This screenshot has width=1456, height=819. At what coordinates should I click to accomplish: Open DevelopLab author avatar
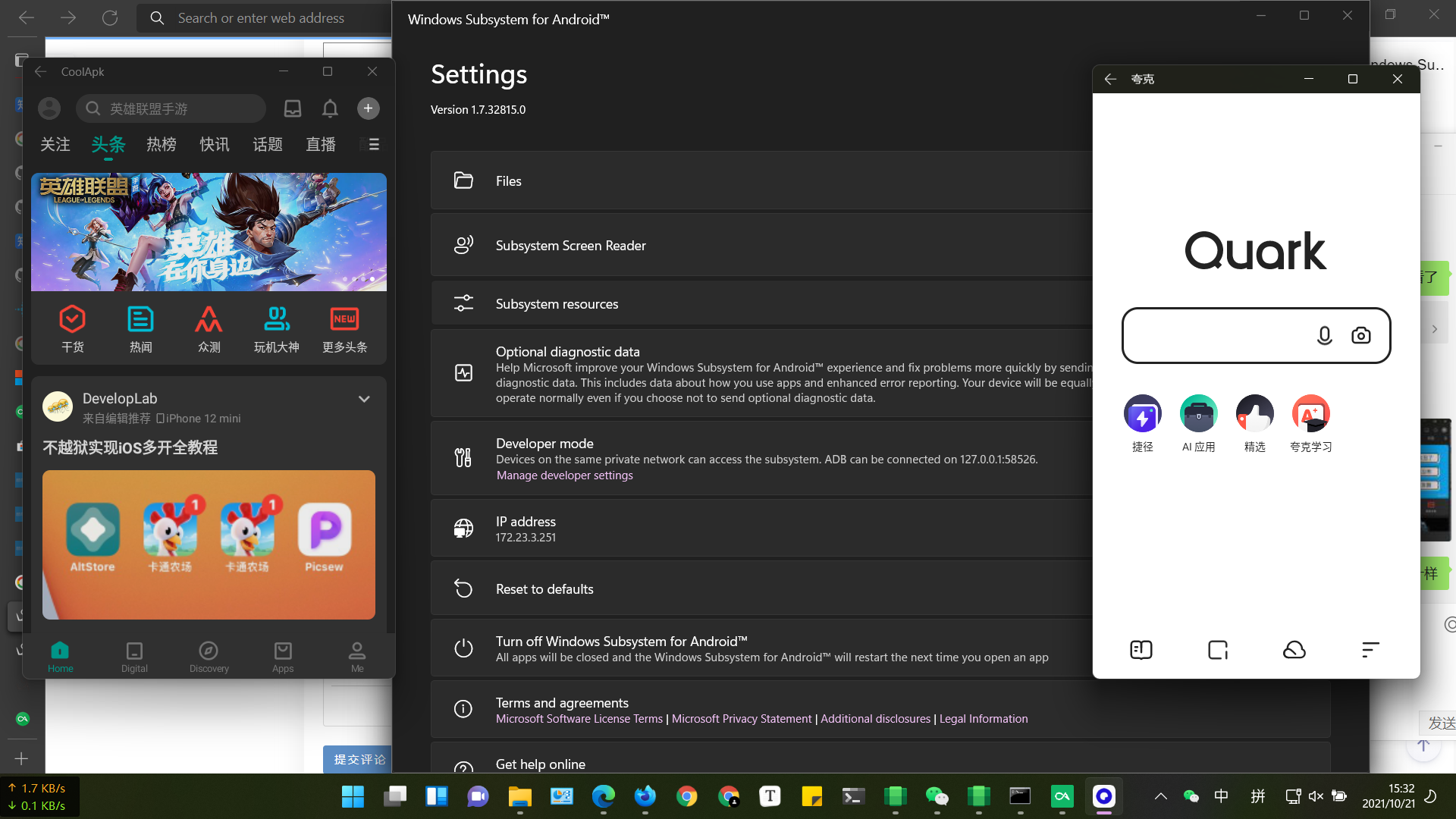pyautogui.click(x=58, y=407)
